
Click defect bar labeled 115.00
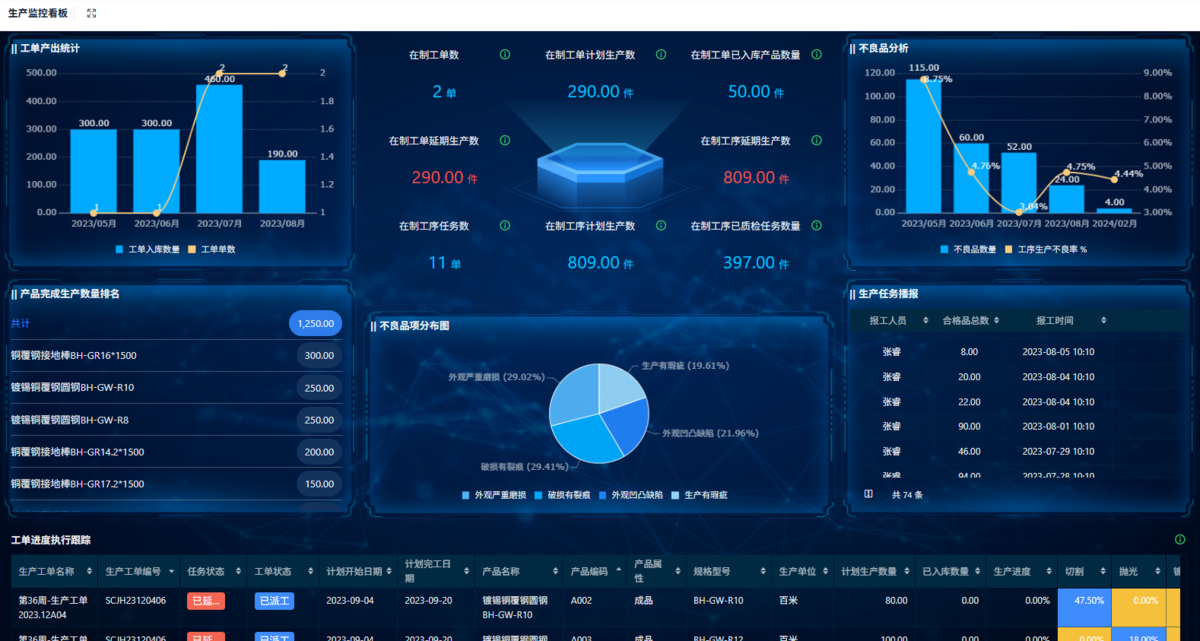(x=924, y=146)
